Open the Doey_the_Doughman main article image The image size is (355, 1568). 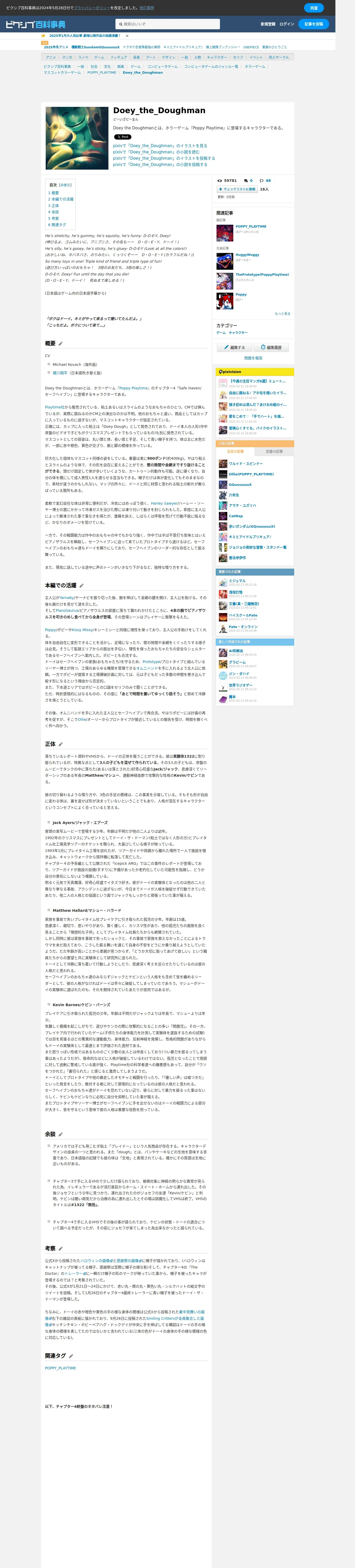point(77,138)
